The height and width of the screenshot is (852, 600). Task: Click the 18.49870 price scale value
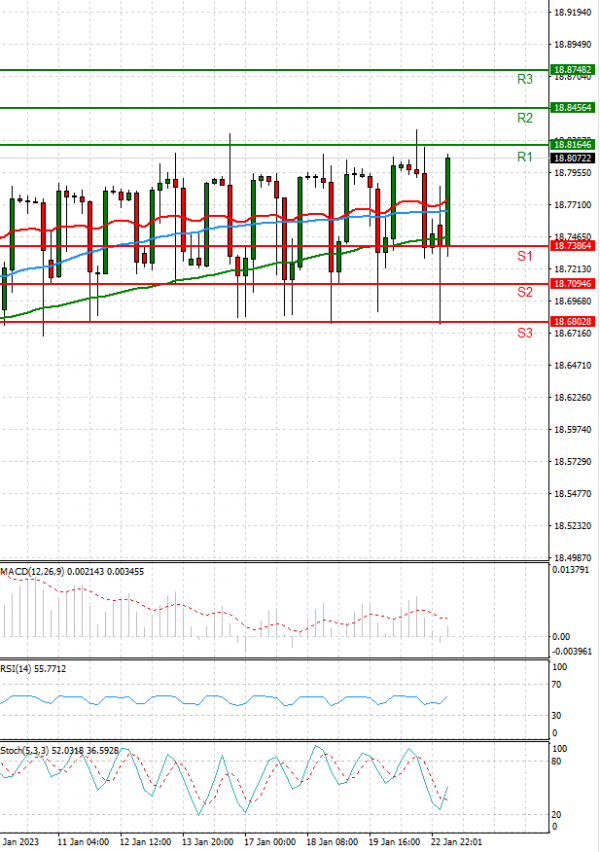[572, 557]
